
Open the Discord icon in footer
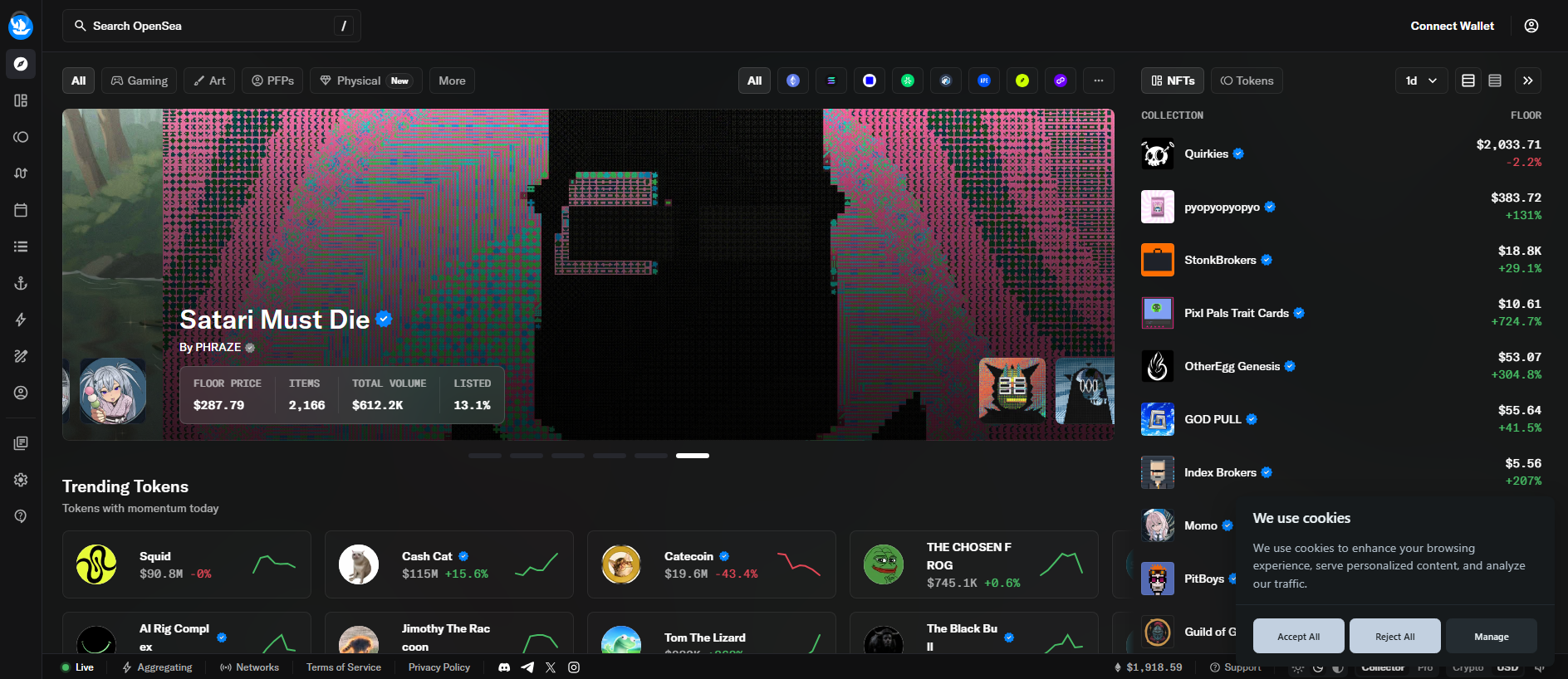pyautogui.click(x=504, y=667)
